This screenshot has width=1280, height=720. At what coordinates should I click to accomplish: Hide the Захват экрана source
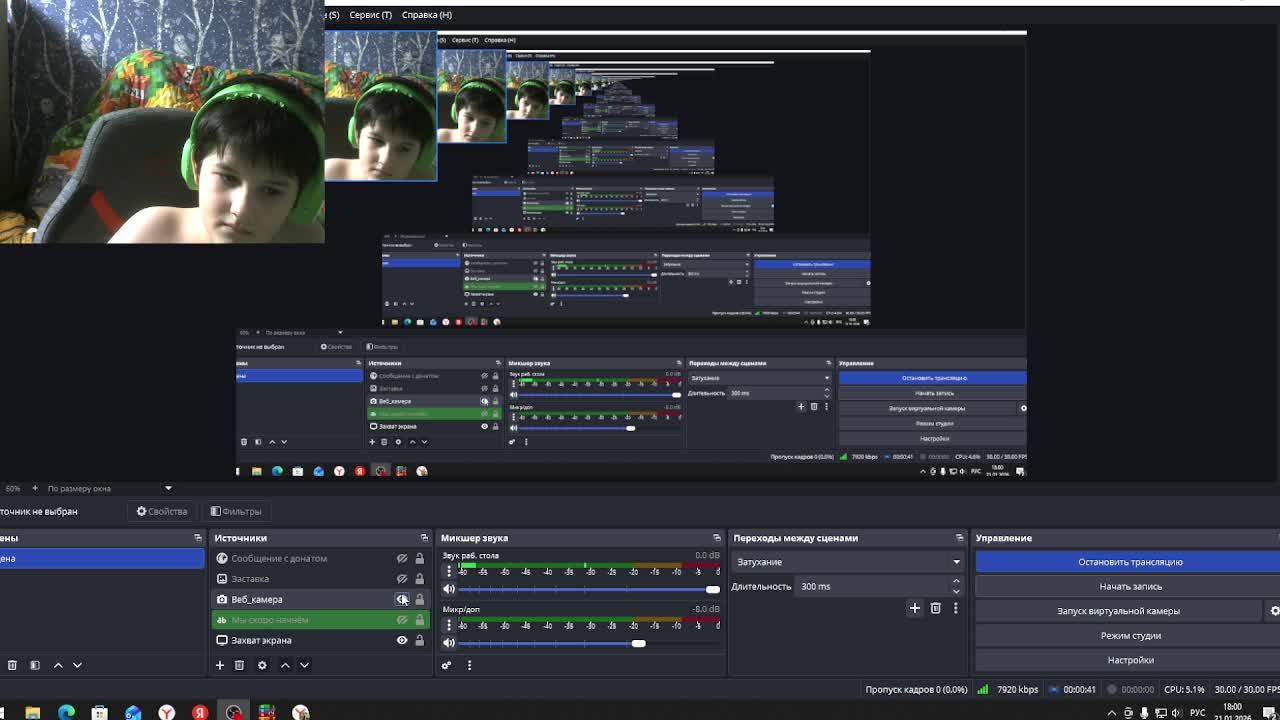(x=402, y=640)
